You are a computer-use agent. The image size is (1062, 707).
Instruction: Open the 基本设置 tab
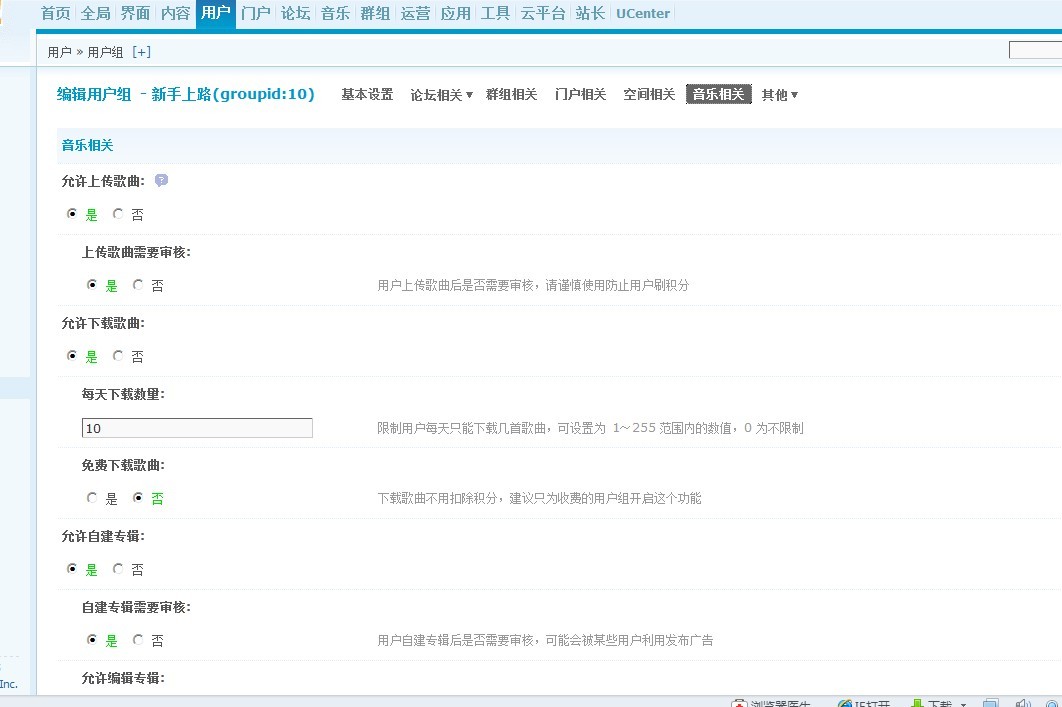tap(367, 95)
